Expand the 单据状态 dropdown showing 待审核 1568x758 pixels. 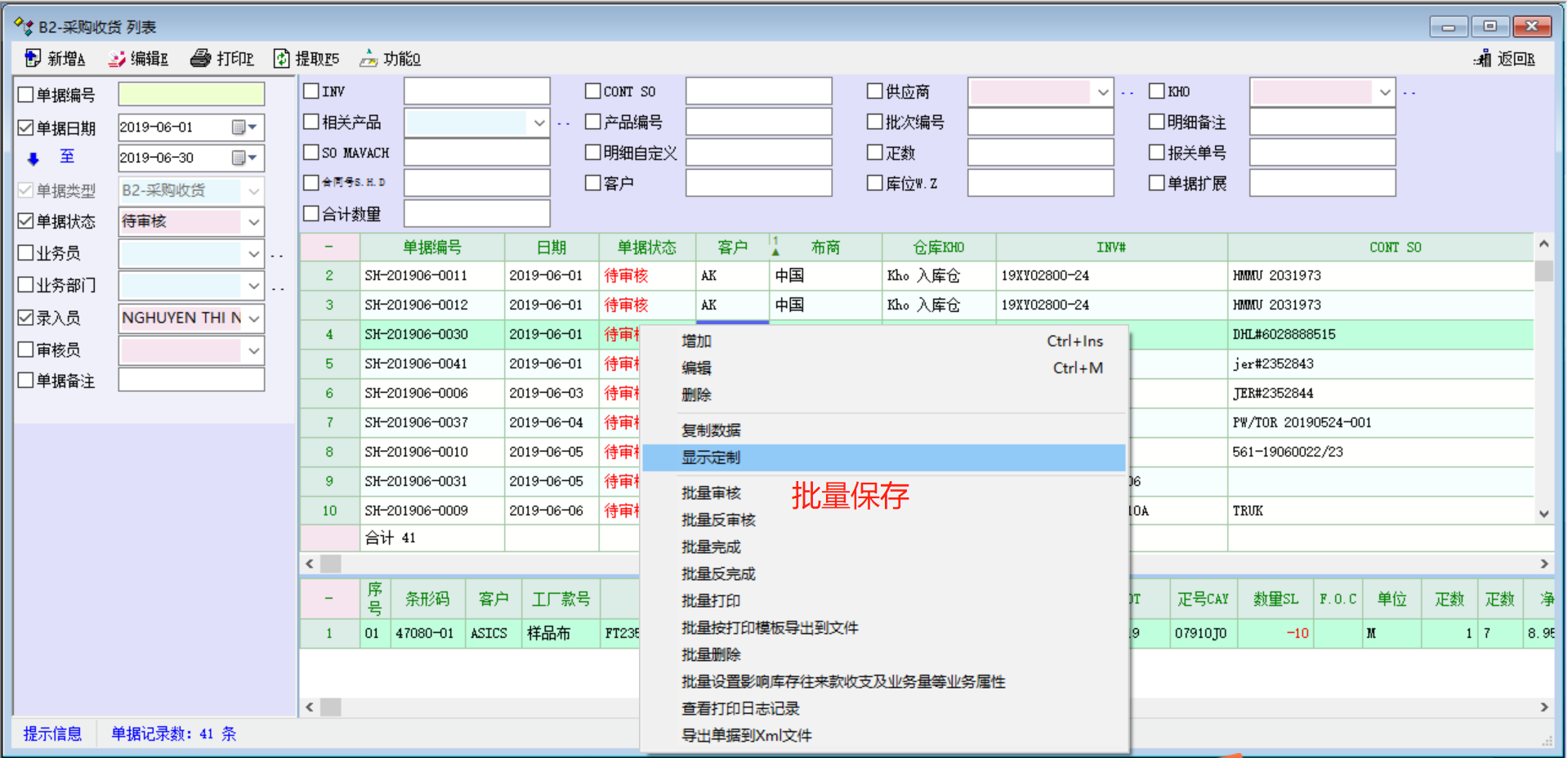pos(253,221)
